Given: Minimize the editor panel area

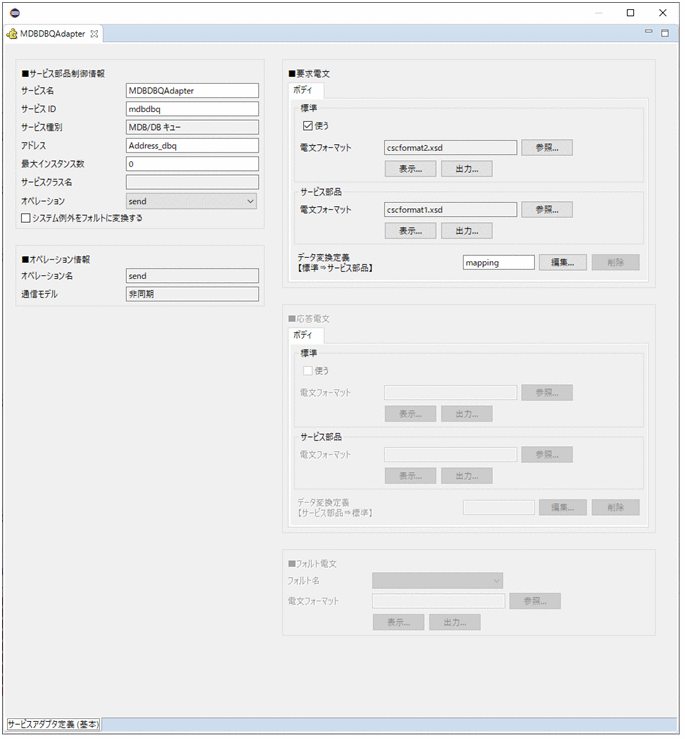Looking at the screenshot, I should click(x=649, y=33).
